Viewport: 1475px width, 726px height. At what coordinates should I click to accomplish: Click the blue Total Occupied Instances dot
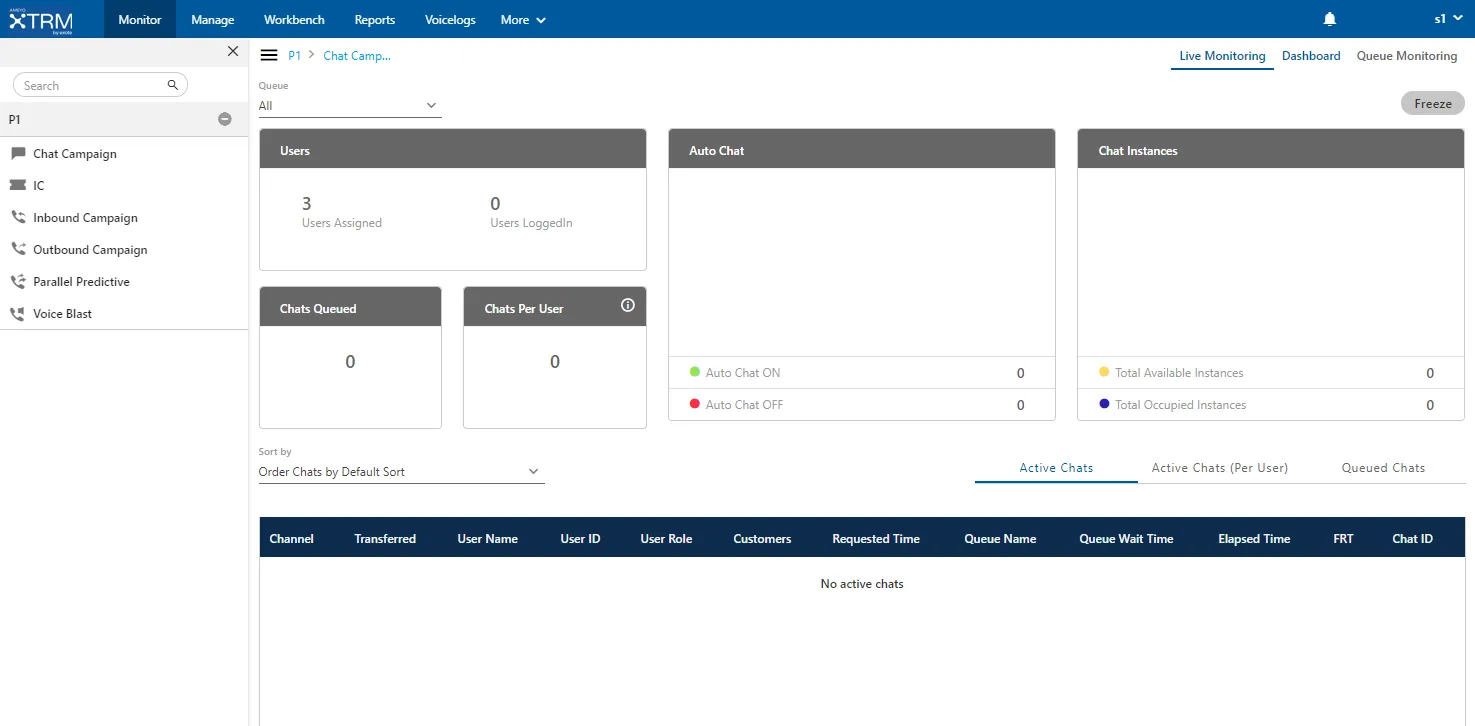click(1104, 404)
